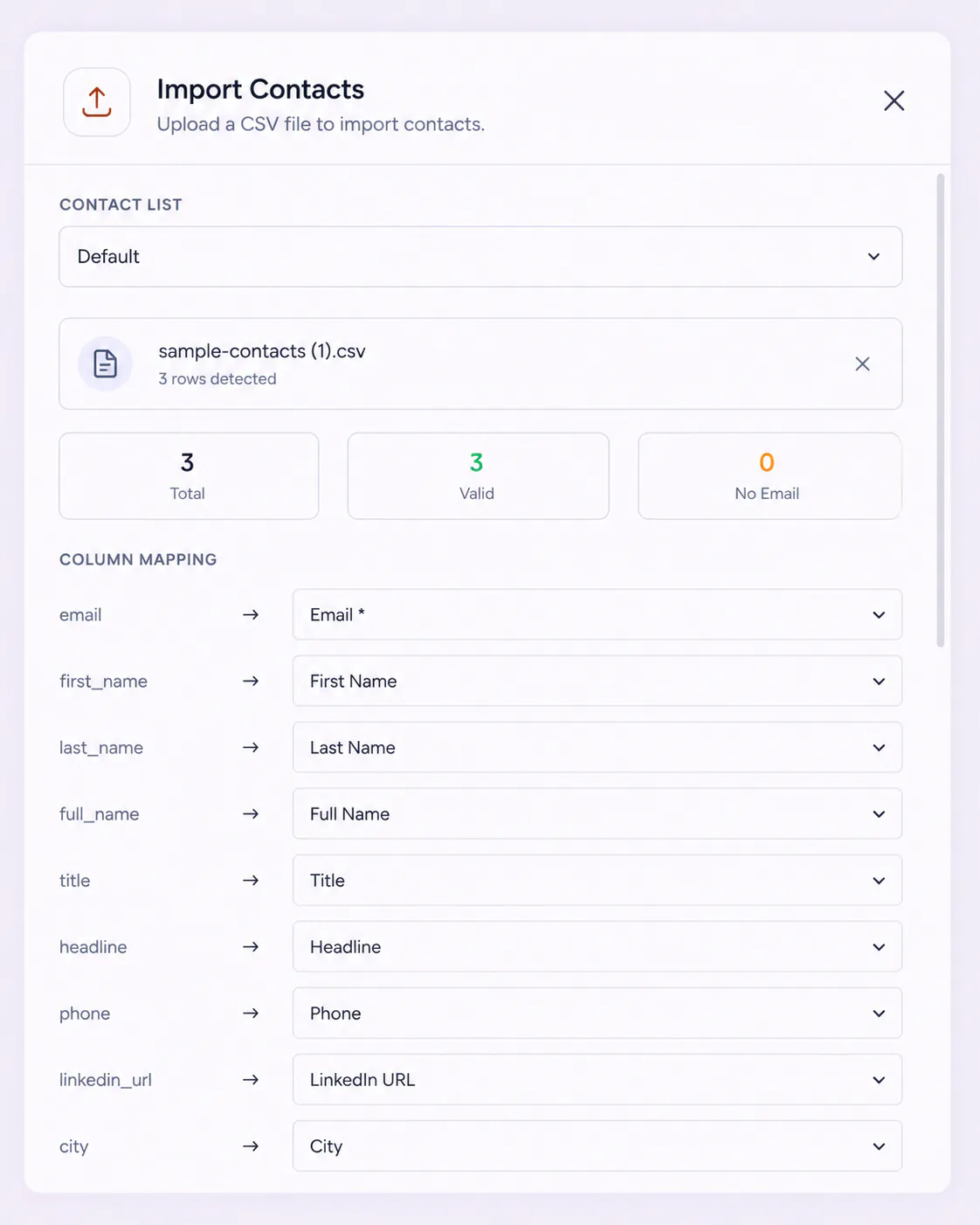The height and width of the screenshot is (1225, 980).
Task: Click the arrow icon next to email
Action: 251,615
